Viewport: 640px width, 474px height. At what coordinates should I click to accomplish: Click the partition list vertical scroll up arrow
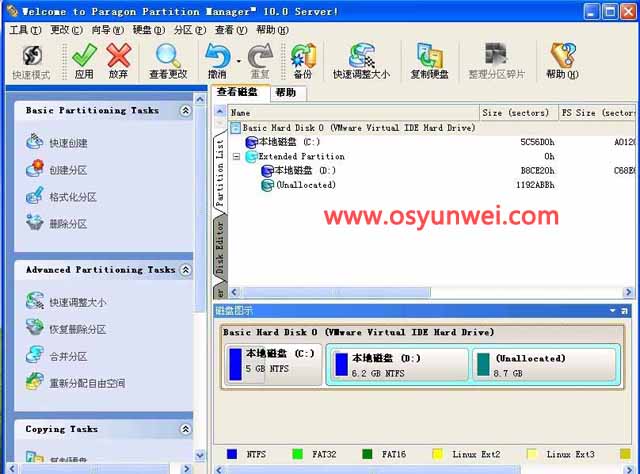coord(220,111)
